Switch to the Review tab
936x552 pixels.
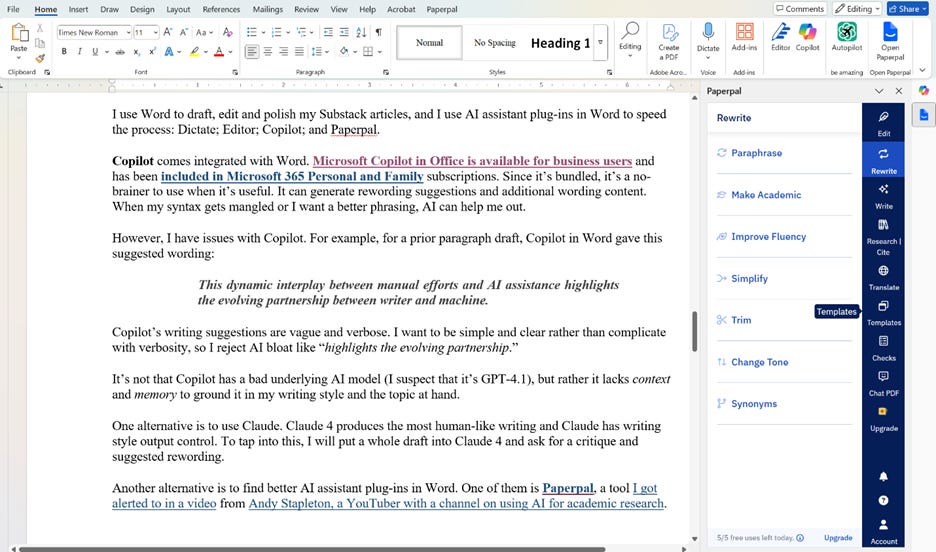coord(306,9)
